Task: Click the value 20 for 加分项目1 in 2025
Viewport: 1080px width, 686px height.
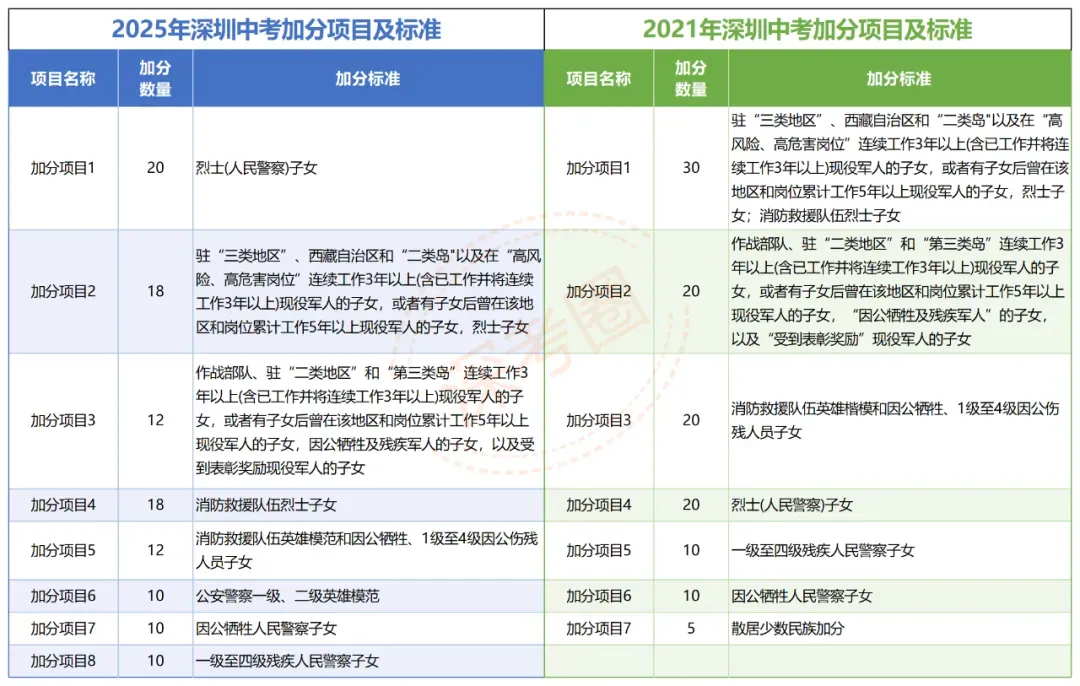Action: point(153,168)
